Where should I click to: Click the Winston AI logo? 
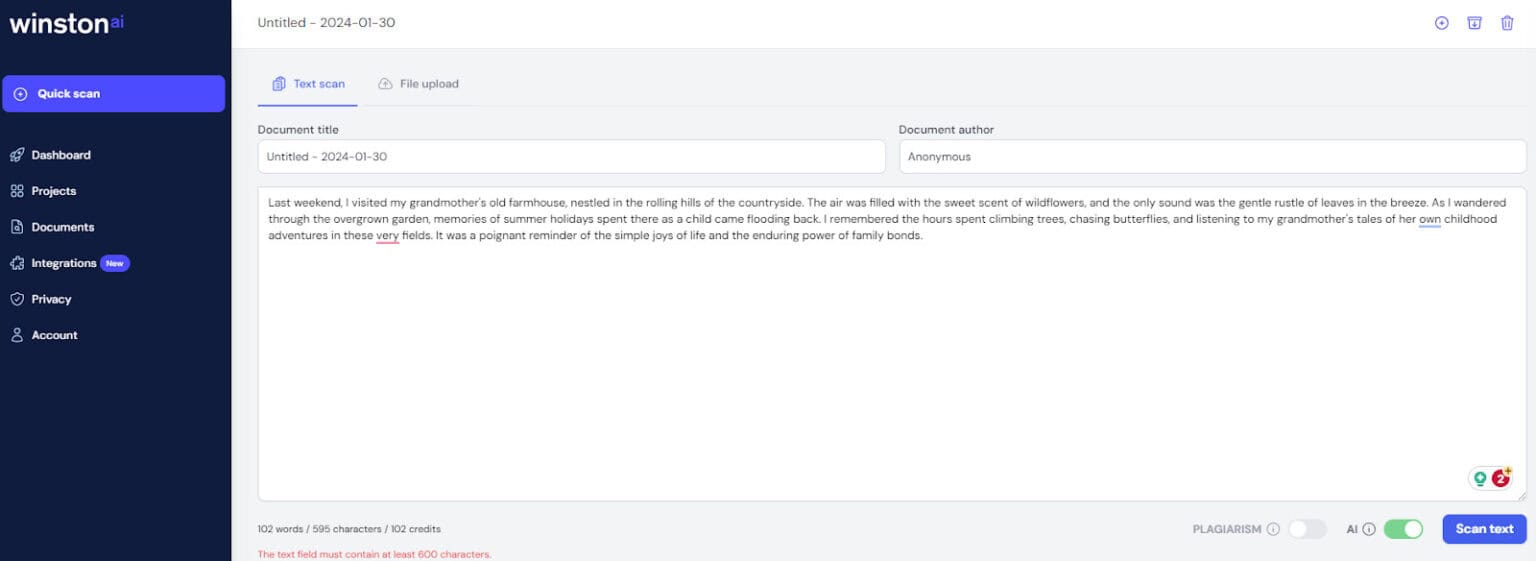(66, 24)
